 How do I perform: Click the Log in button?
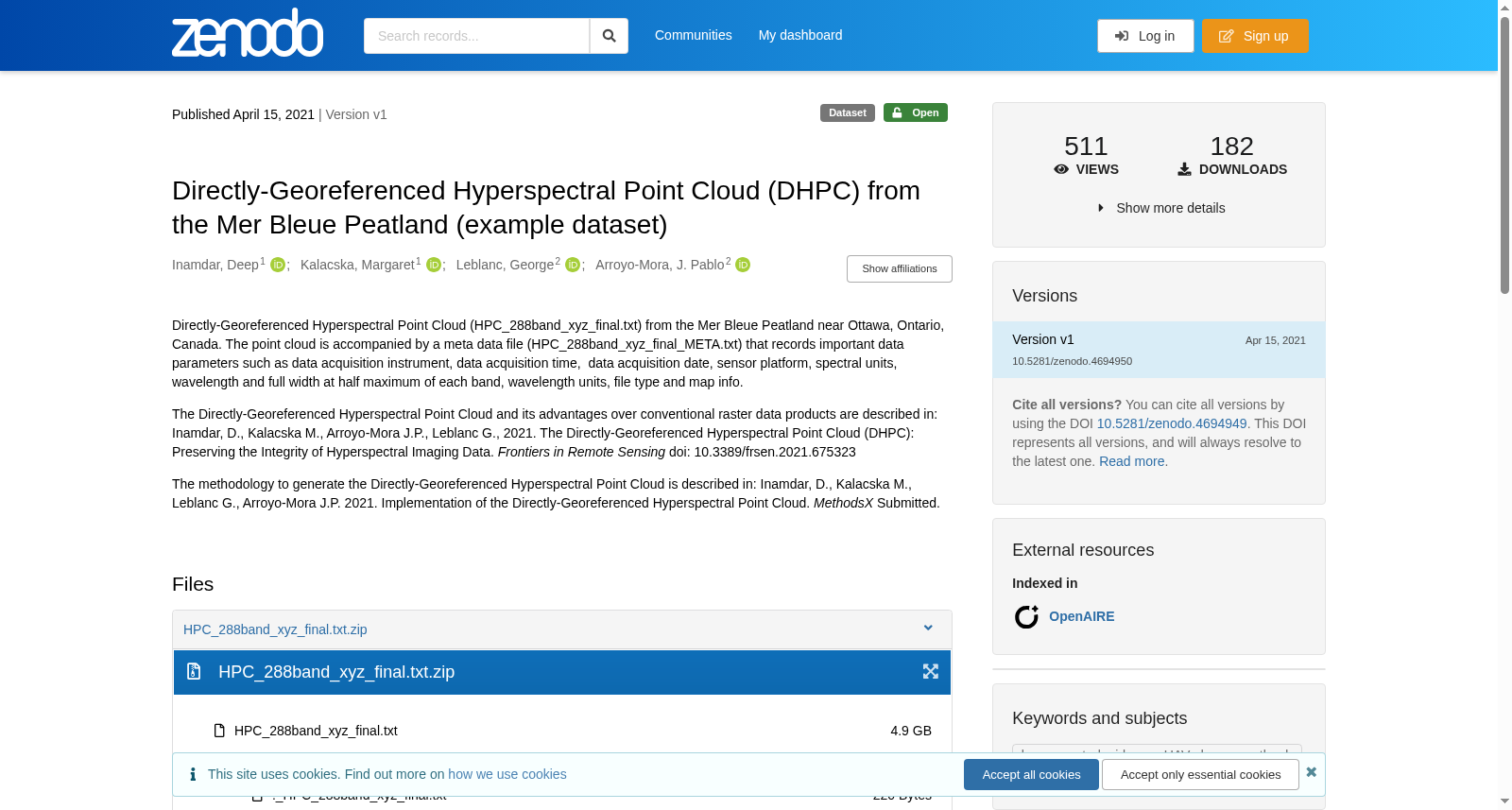pyautogui.click(x=1145, y=36)
